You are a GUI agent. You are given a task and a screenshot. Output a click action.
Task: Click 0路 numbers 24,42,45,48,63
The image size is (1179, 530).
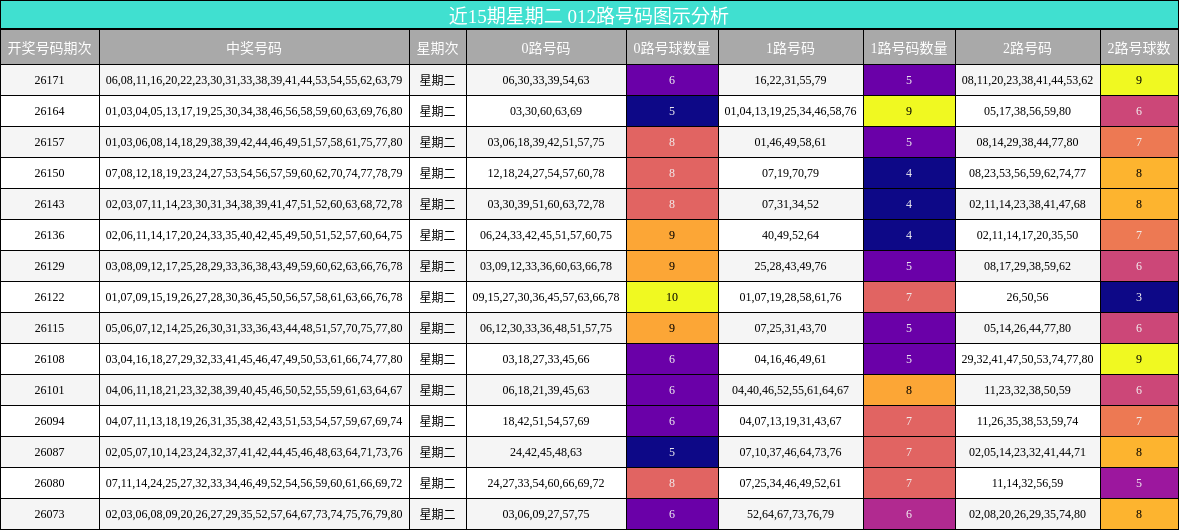tap(546, 452)
